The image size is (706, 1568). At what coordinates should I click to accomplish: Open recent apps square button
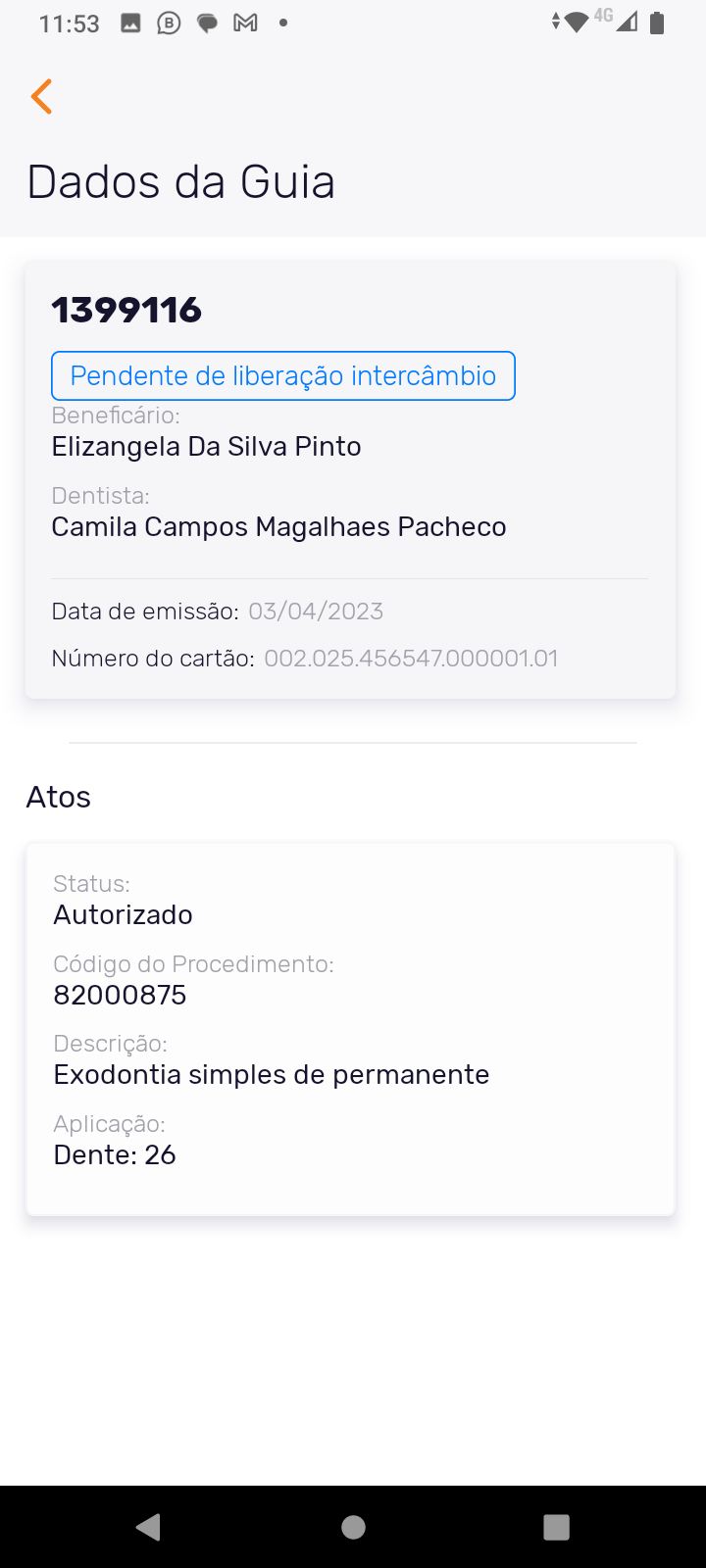coord(556,1527)
